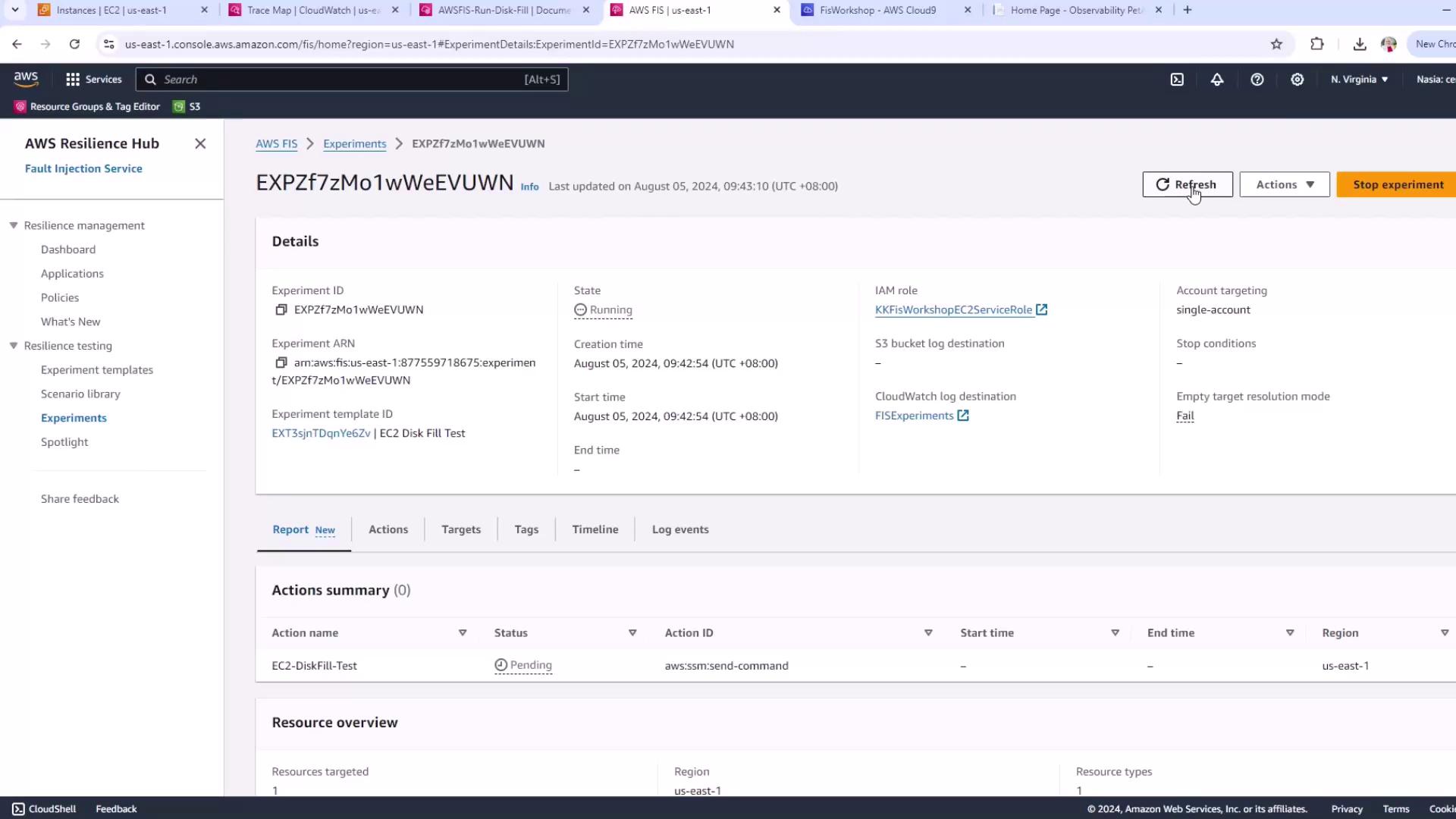This screenshot has width=1456, height=819.
Task: Open the Actions dropdown button
Action: click(x=1285, y=185)
